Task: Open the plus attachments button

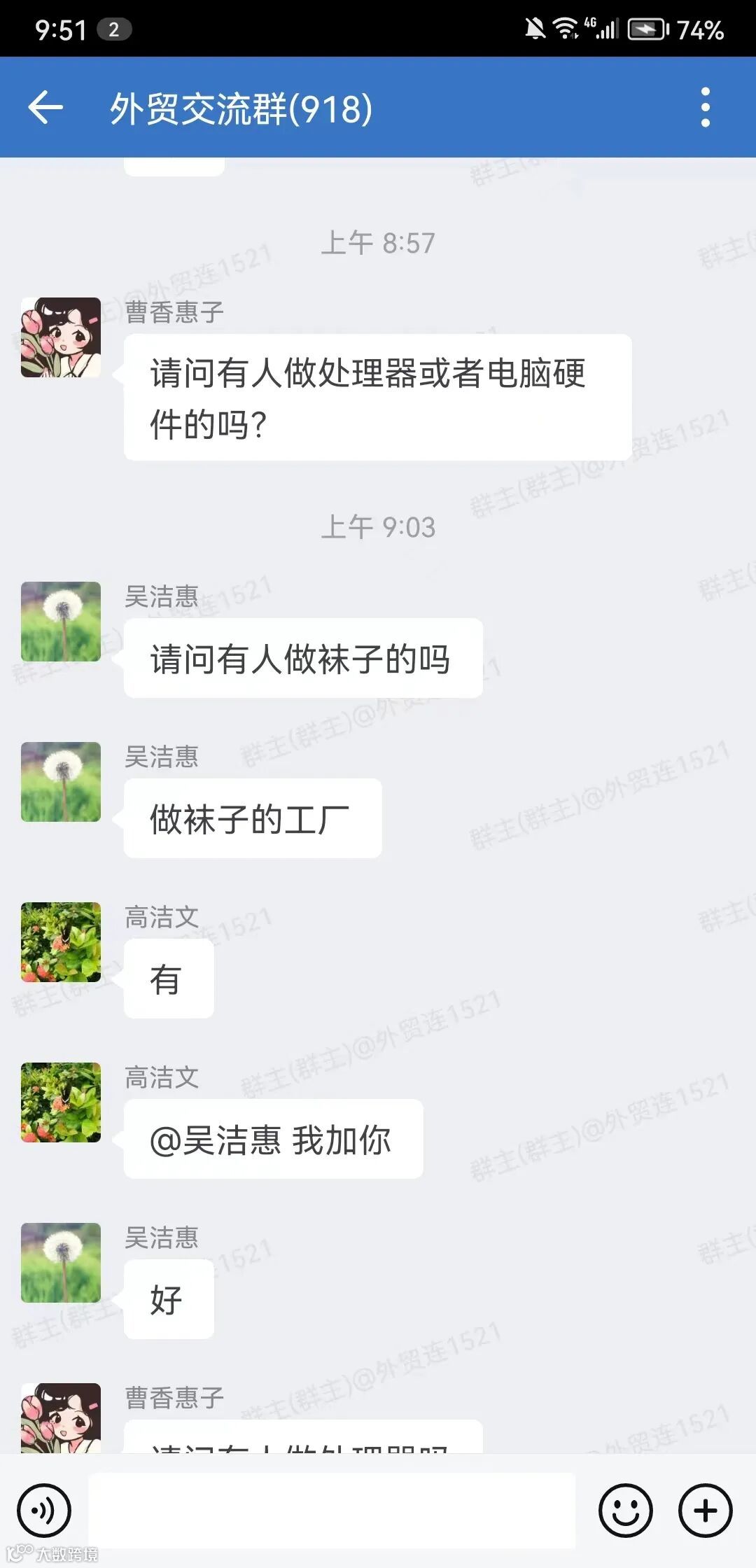Action: click(x=706, y=1511)
